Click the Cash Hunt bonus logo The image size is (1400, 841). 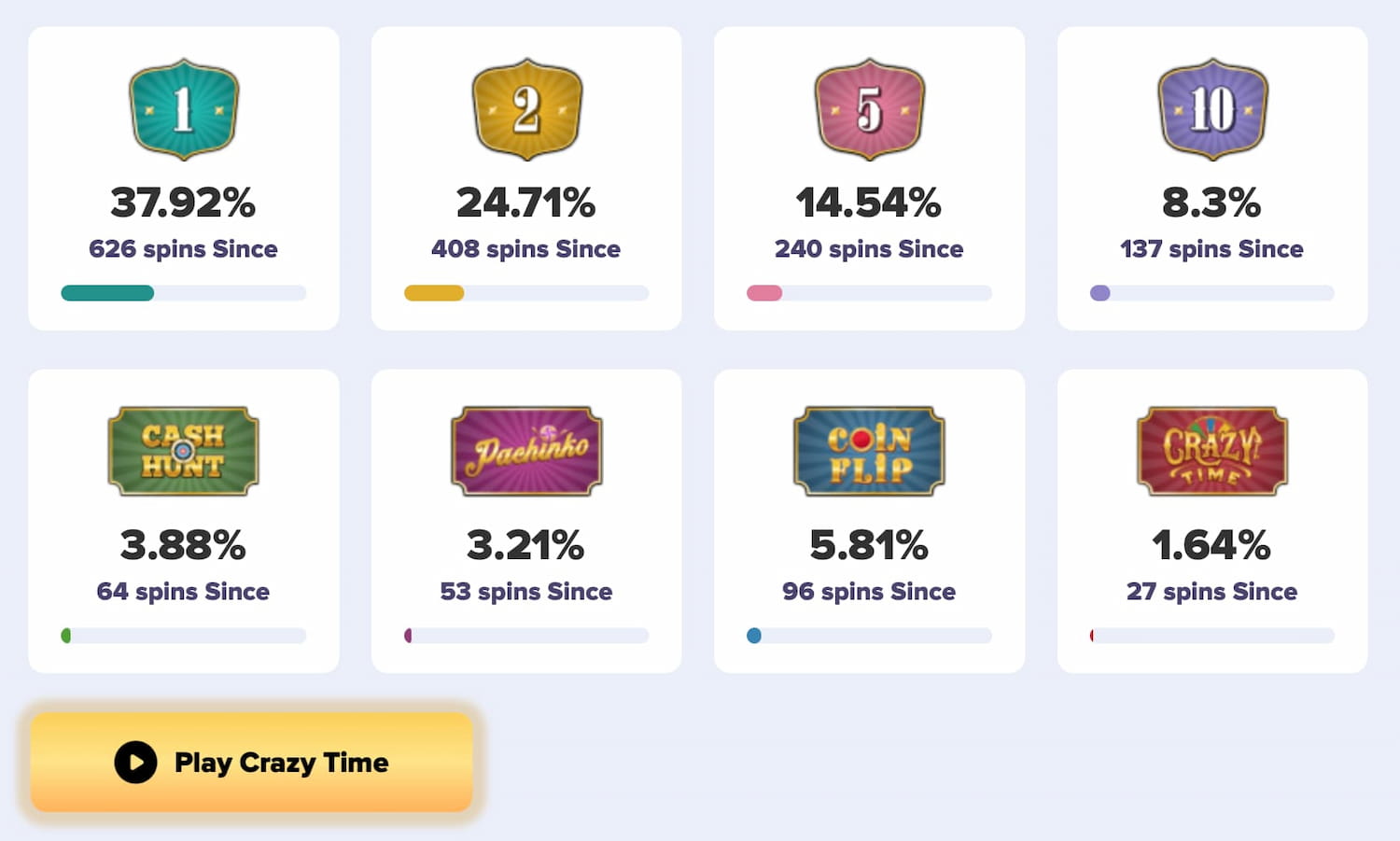tap(183, 452)
